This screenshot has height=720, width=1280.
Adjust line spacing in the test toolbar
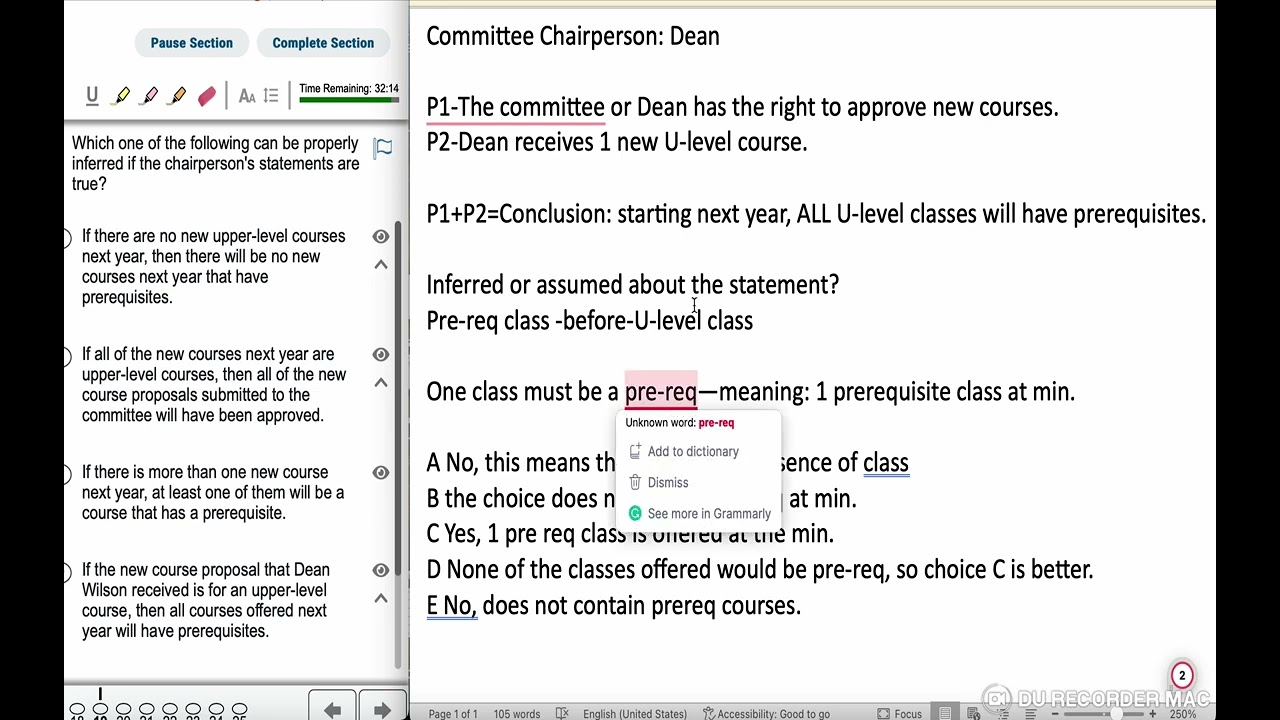(271, 96)
